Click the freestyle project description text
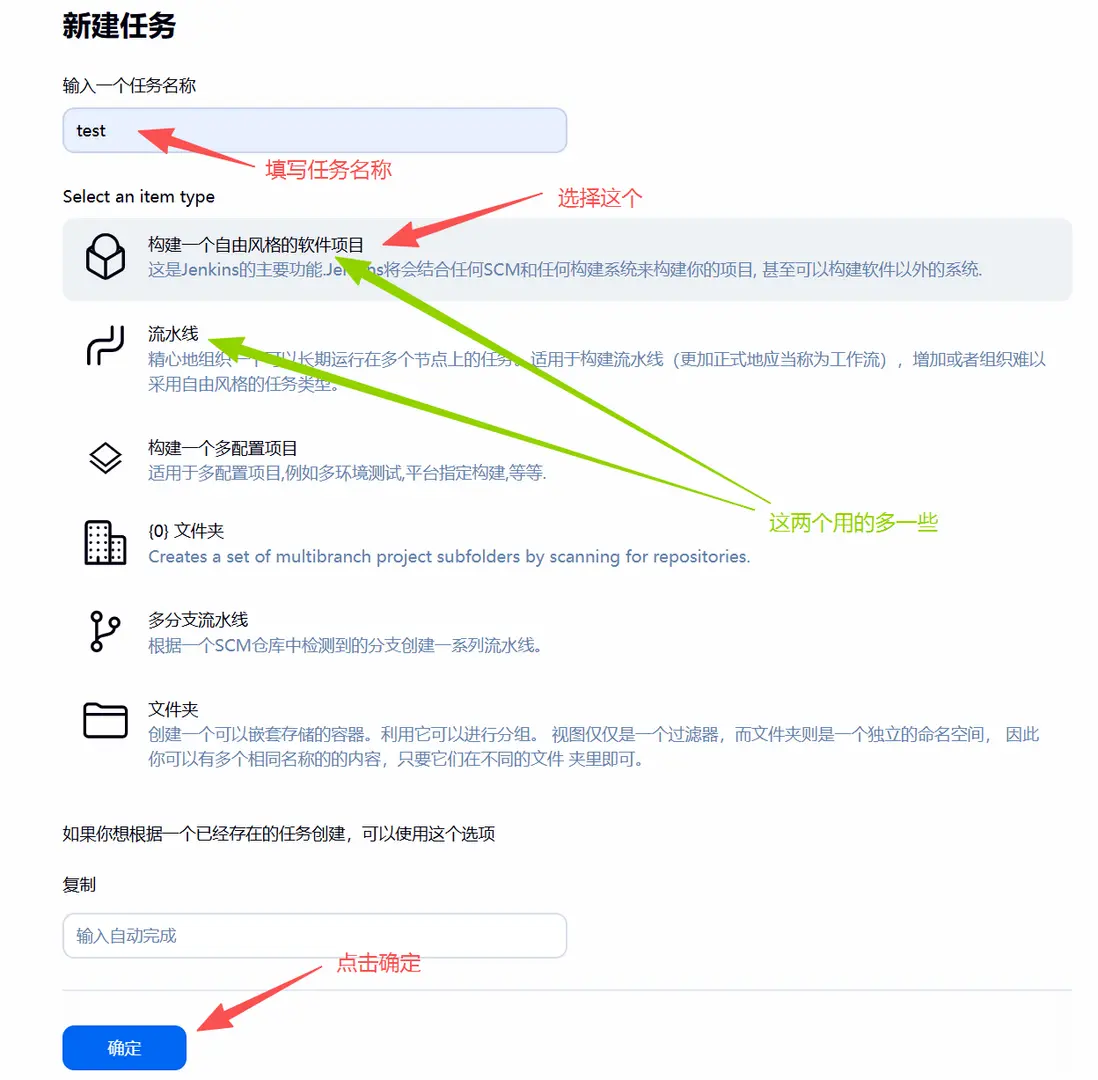 coord(564,270)
